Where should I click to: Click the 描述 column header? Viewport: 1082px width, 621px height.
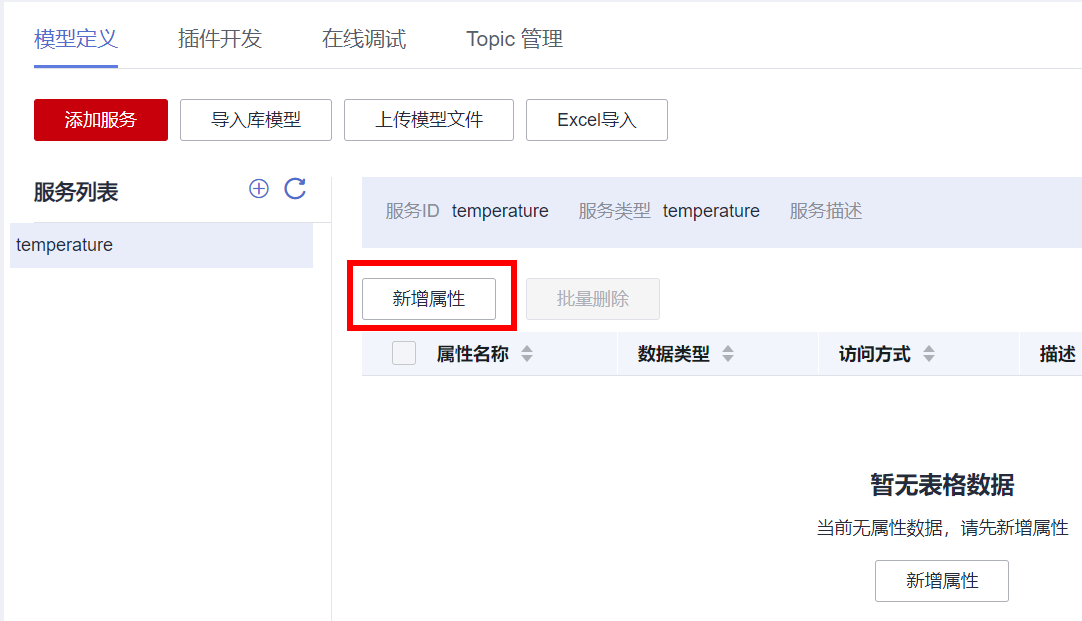pos(1057,354)
